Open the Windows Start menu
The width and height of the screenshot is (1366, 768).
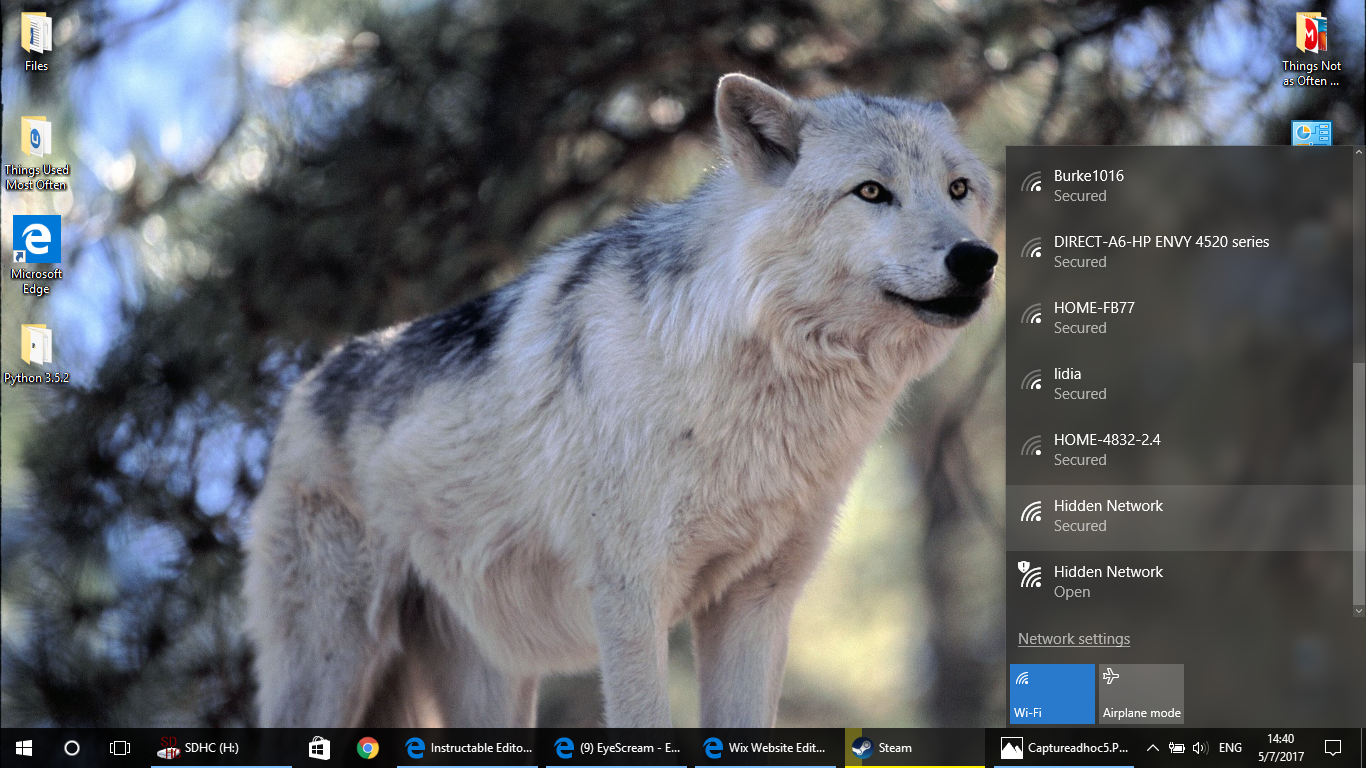(24, 747)
